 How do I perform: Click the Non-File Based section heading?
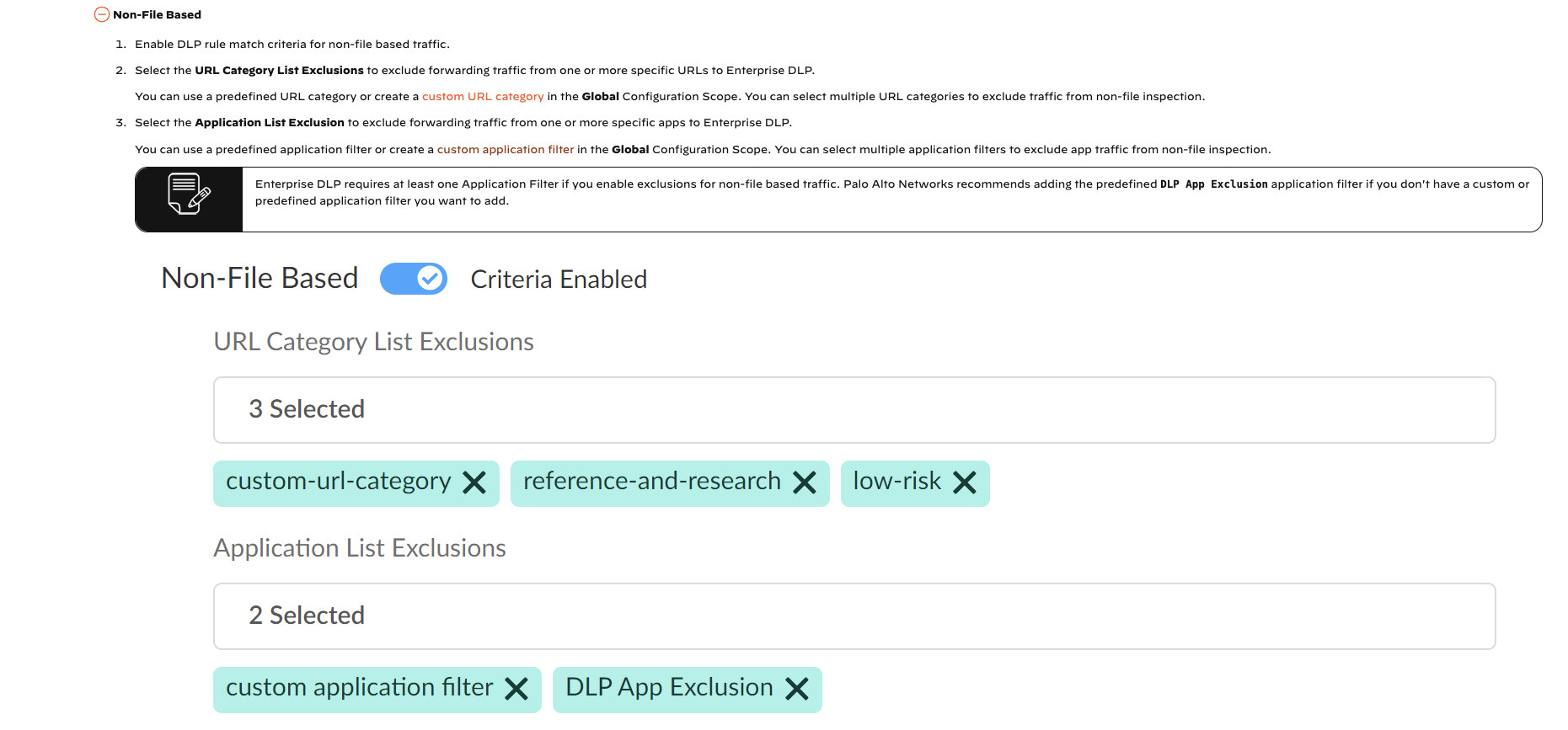[x=157, y=14]
